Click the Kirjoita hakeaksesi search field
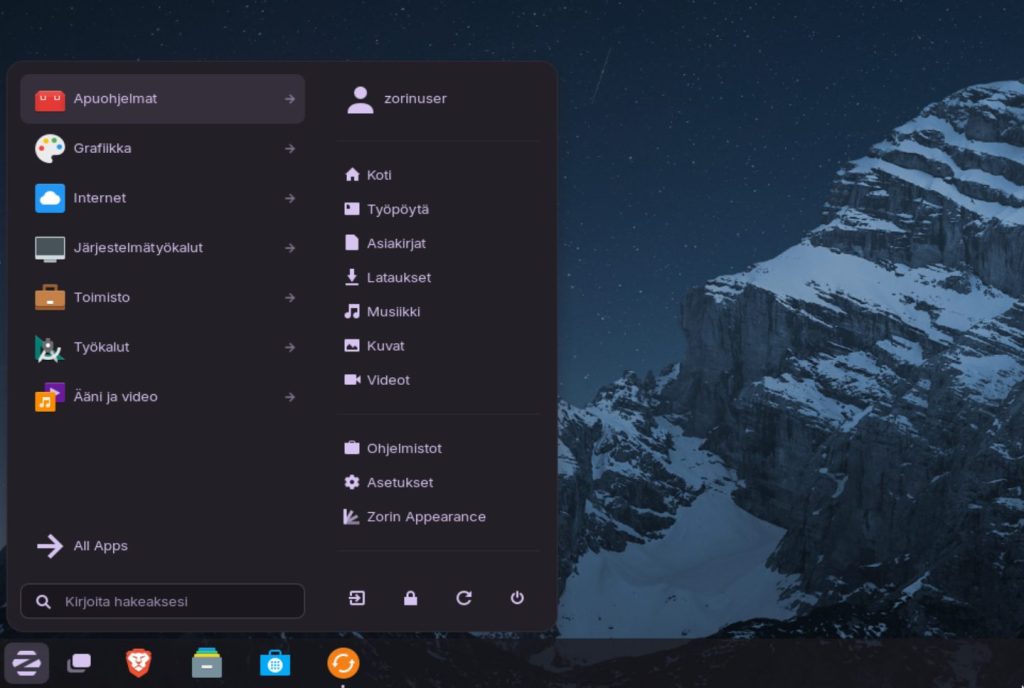The image size is (1024, 688). pyautogui.click(x=163, y=601)
